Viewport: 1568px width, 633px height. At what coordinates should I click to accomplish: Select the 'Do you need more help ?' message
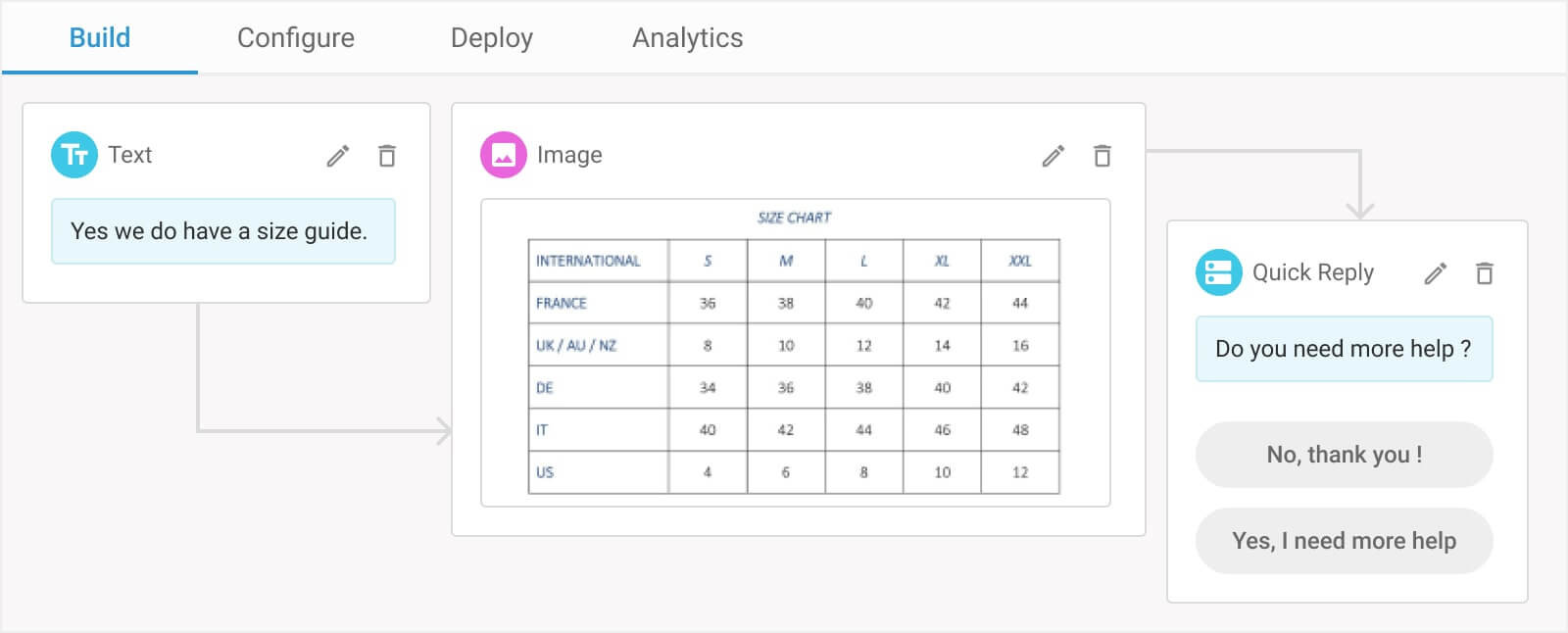(1345, 349)
